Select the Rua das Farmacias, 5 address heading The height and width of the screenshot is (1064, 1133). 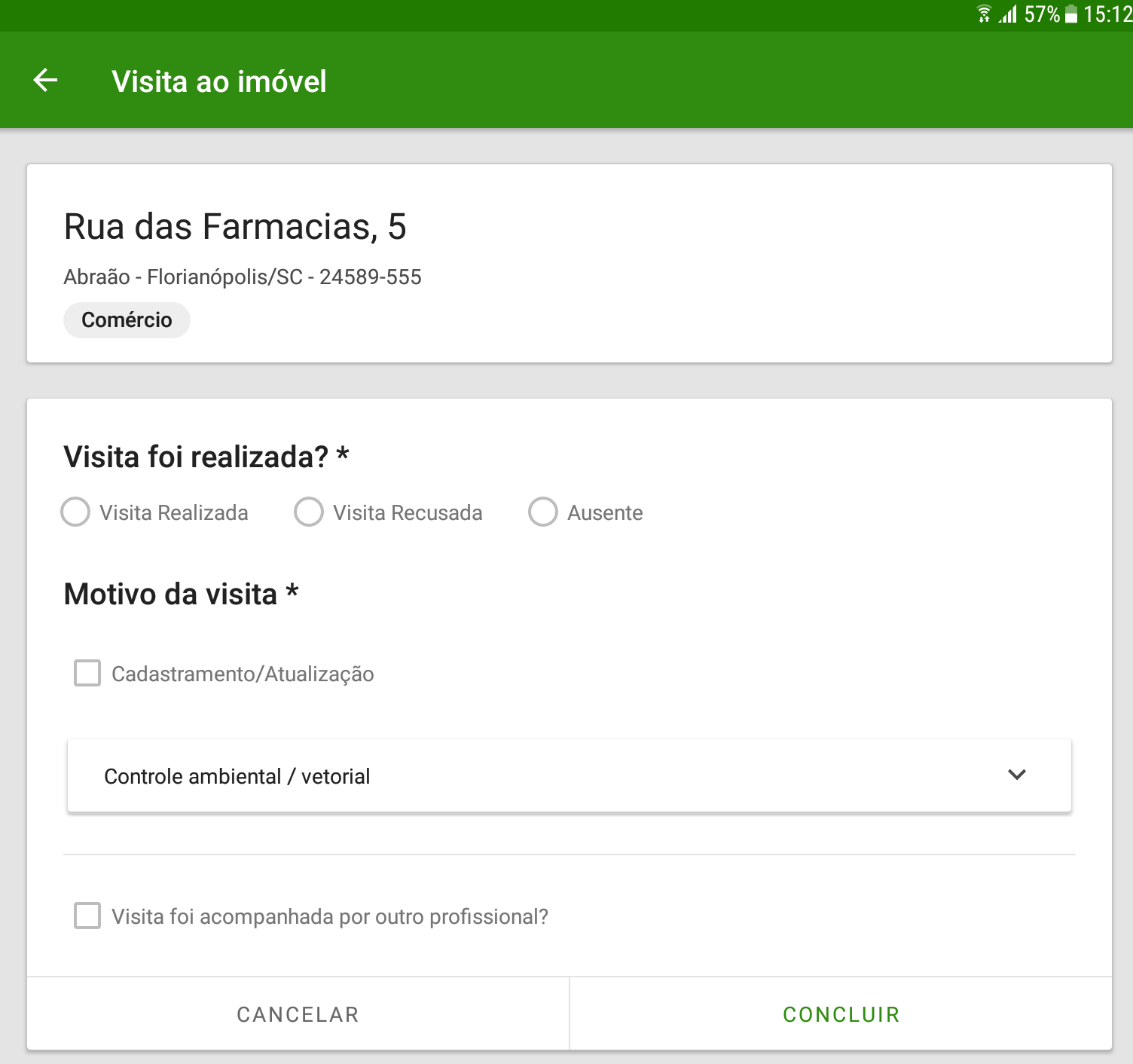(x=235, y=226)
